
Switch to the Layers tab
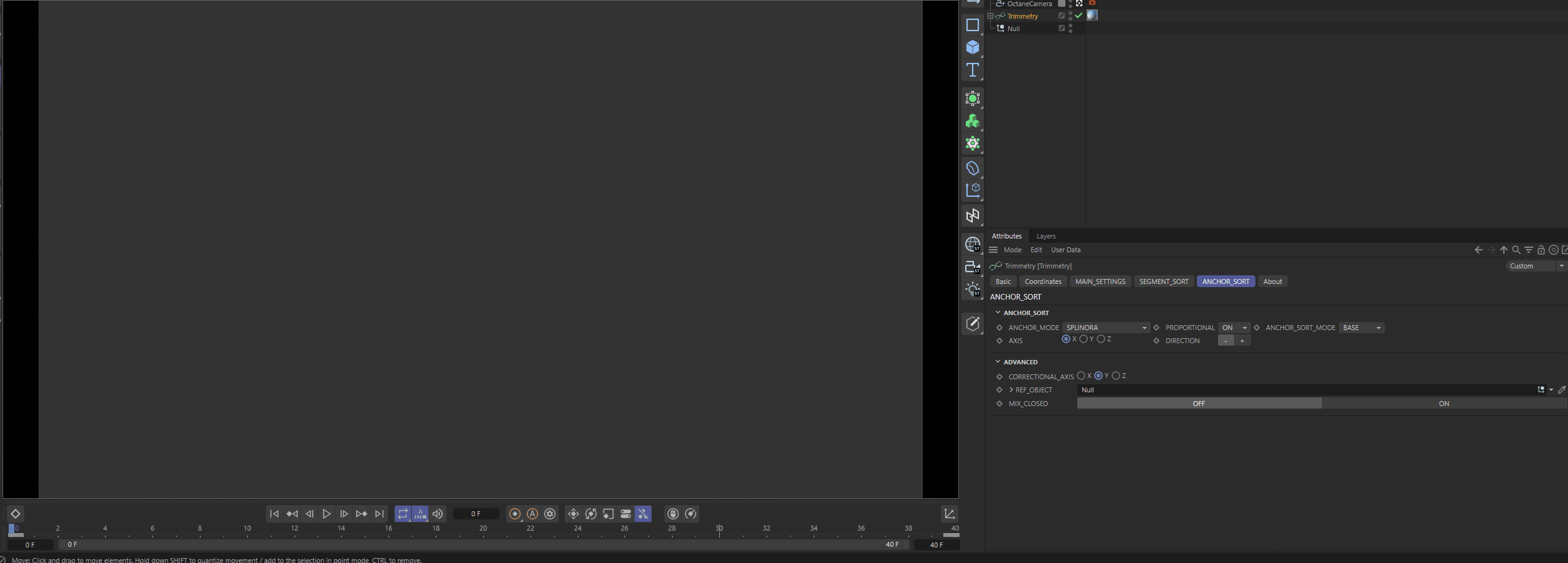click(1046, 236)
